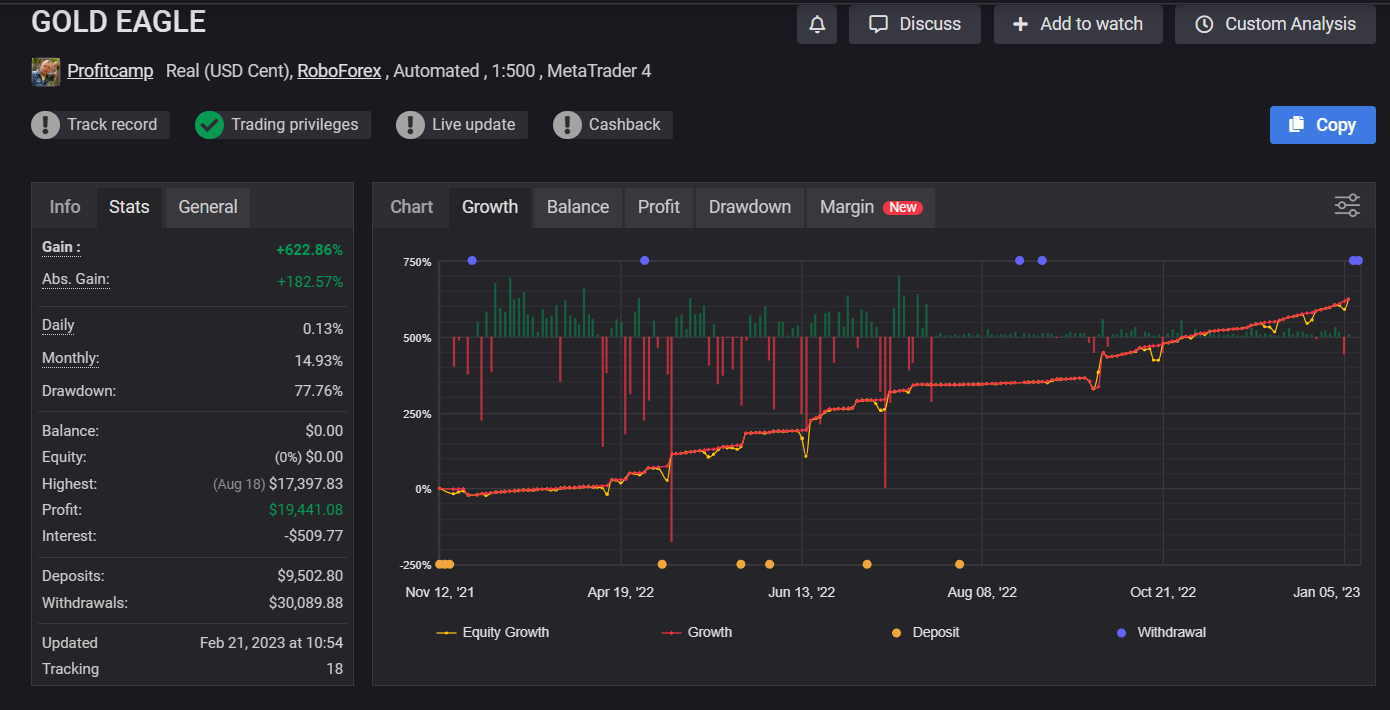Open the Discuss button
Screen dimensions: 1390x710
click(914, 24)
